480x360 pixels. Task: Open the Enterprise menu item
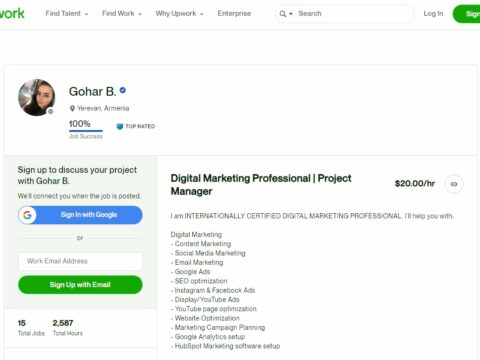[x=234, y=14]
